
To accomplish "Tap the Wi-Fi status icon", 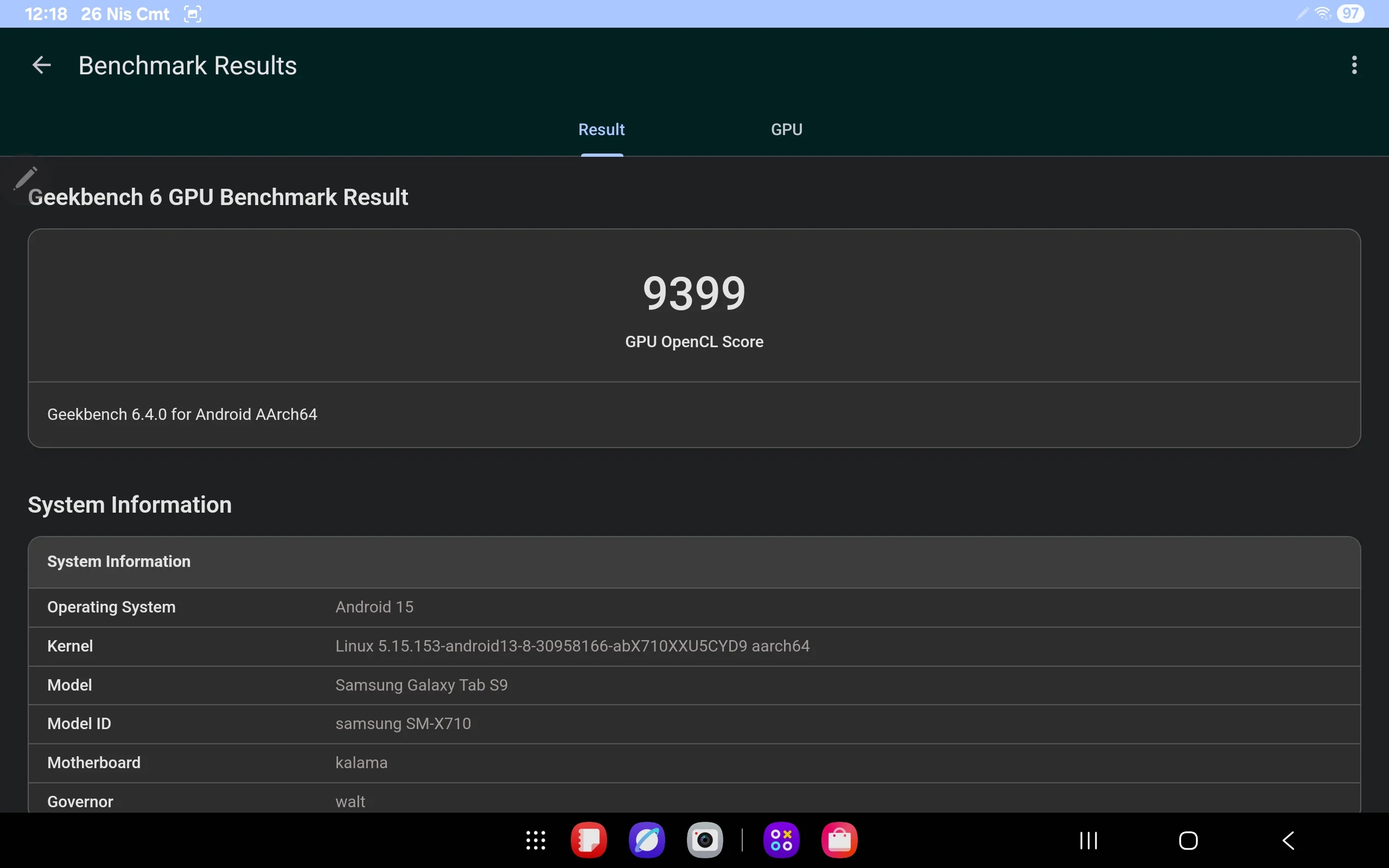I will 1322,14.
